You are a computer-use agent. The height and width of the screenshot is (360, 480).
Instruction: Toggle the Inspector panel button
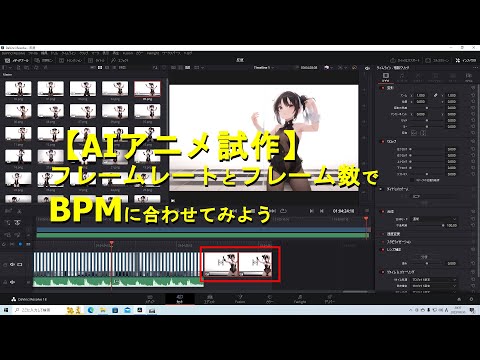[466, 60]
